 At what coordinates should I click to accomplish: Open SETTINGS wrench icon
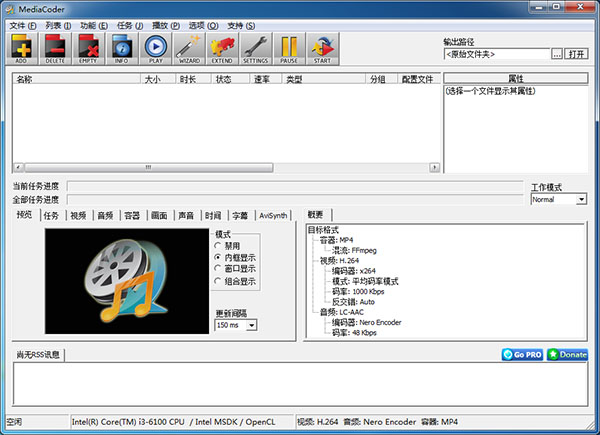255,47
